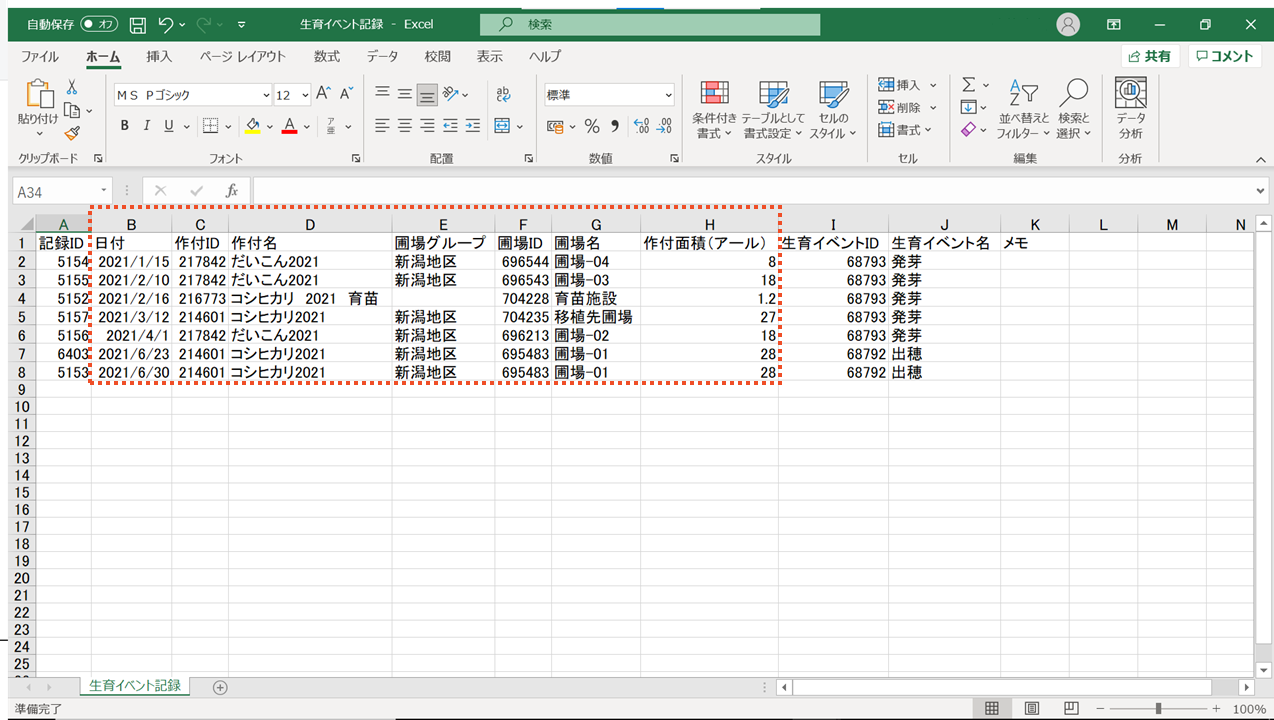This screenshot has height=720, width=1274.
Task: Toggle italic formatting
Action: coord(147,126)
